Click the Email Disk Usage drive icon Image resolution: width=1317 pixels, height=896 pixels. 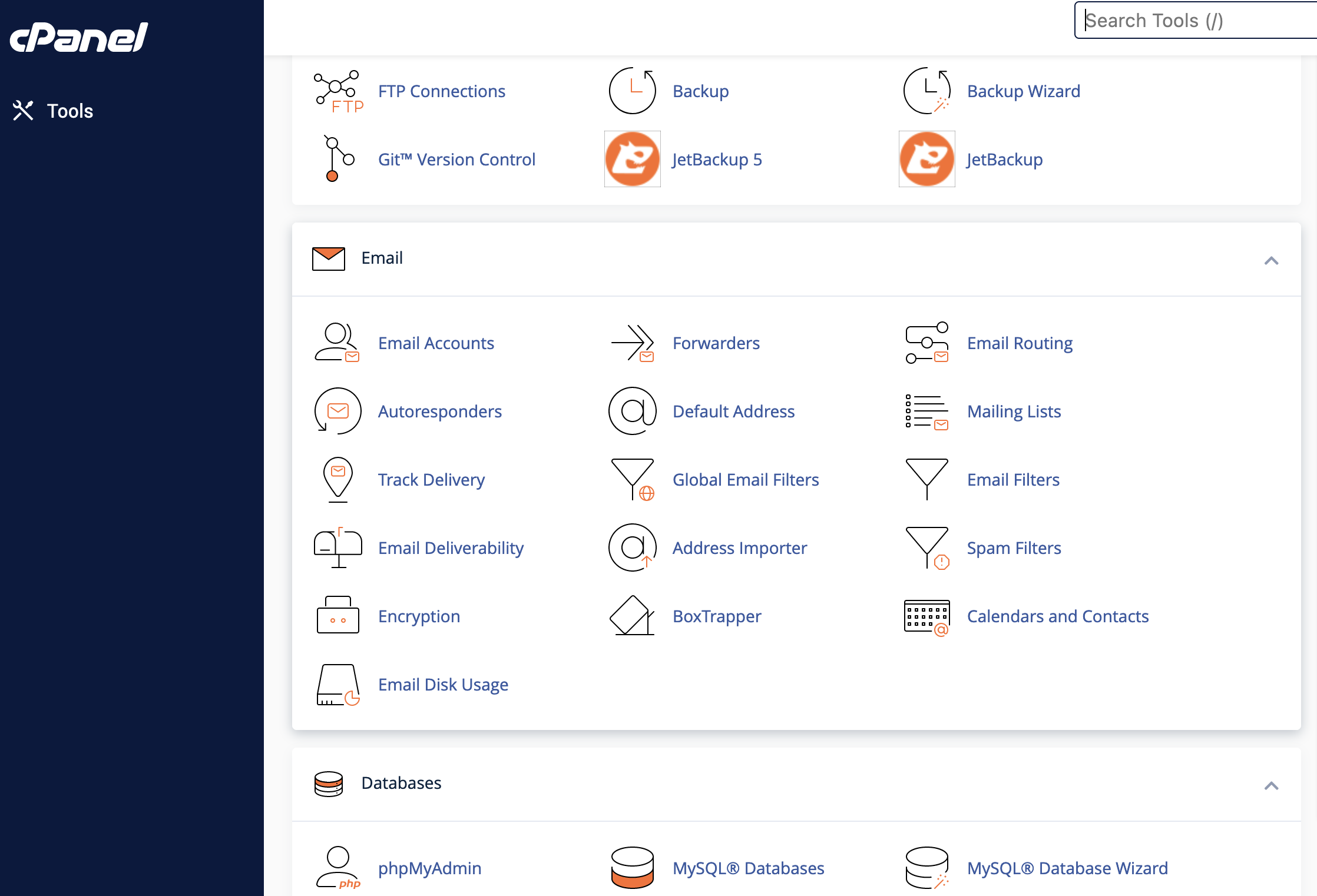pos(338,685)
